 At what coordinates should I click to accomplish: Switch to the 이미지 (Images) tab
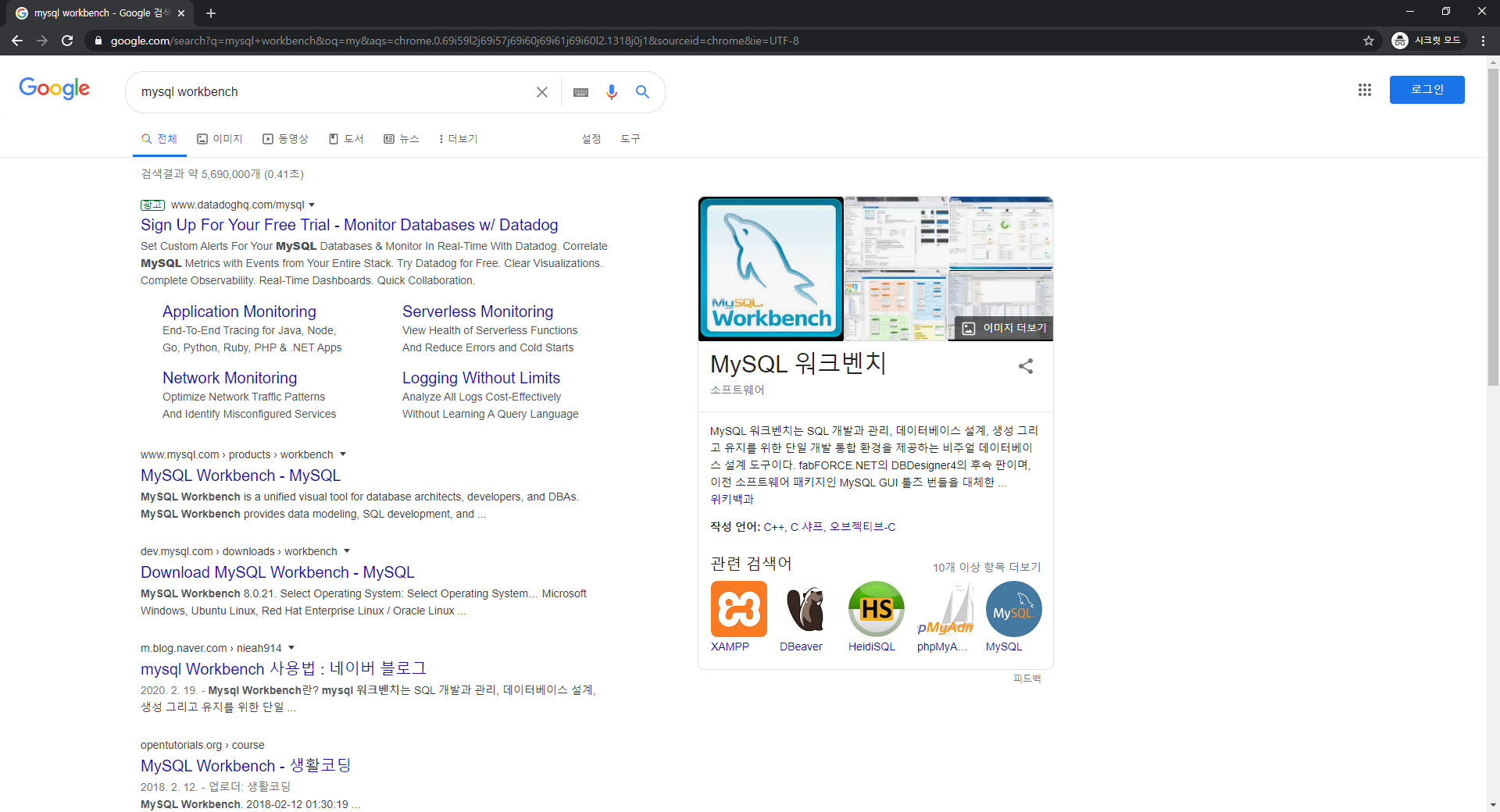[x=220, y=139]
